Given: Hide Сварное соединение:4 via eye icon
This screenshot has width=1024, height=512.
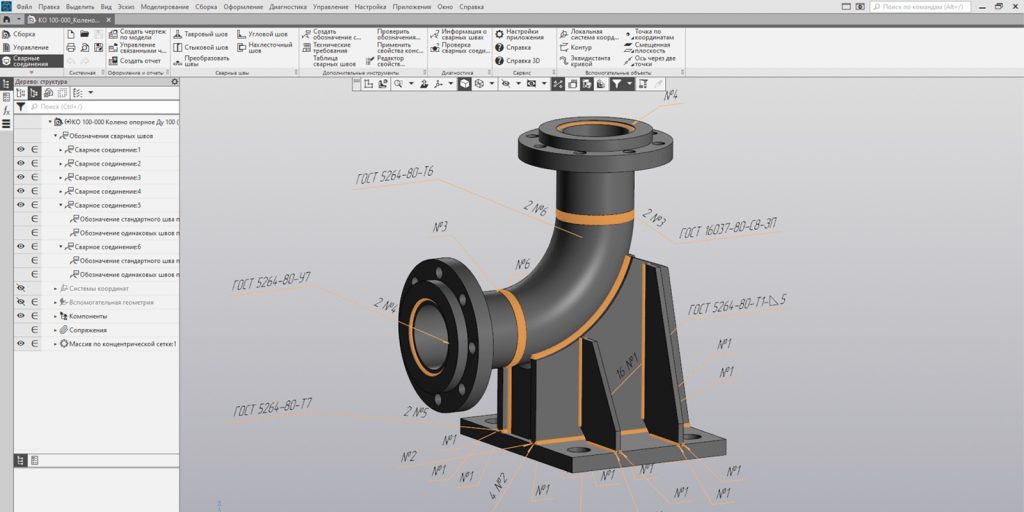Looking at the screenshot, I should click(x=21, y=191).
